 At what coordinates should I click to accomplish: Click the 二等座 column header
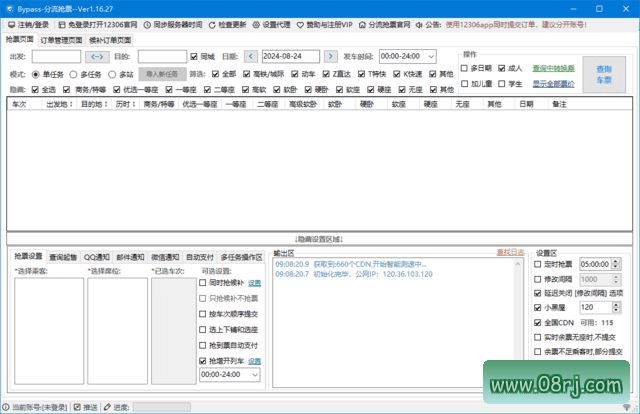pyautogui.click(x=268, y=104)
